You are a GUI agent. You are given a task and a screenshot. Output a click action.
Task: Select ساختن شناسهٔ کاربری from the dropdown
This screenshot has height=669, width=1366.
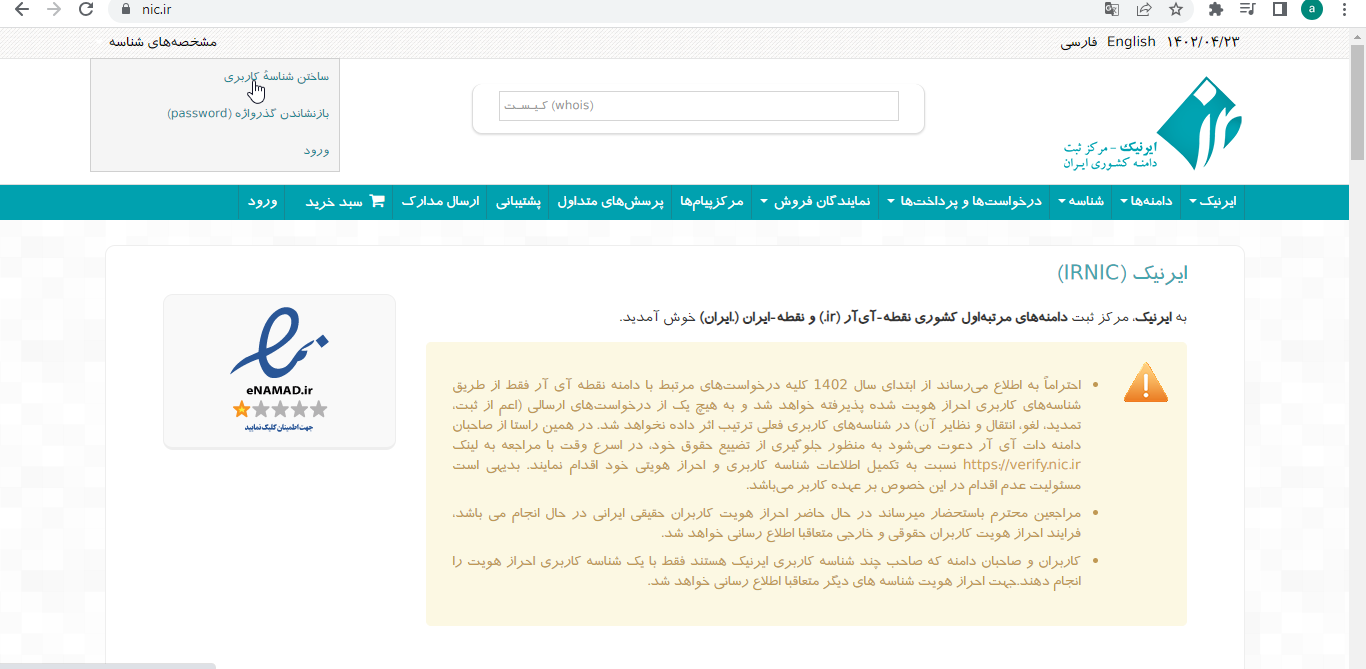(276, 76)
